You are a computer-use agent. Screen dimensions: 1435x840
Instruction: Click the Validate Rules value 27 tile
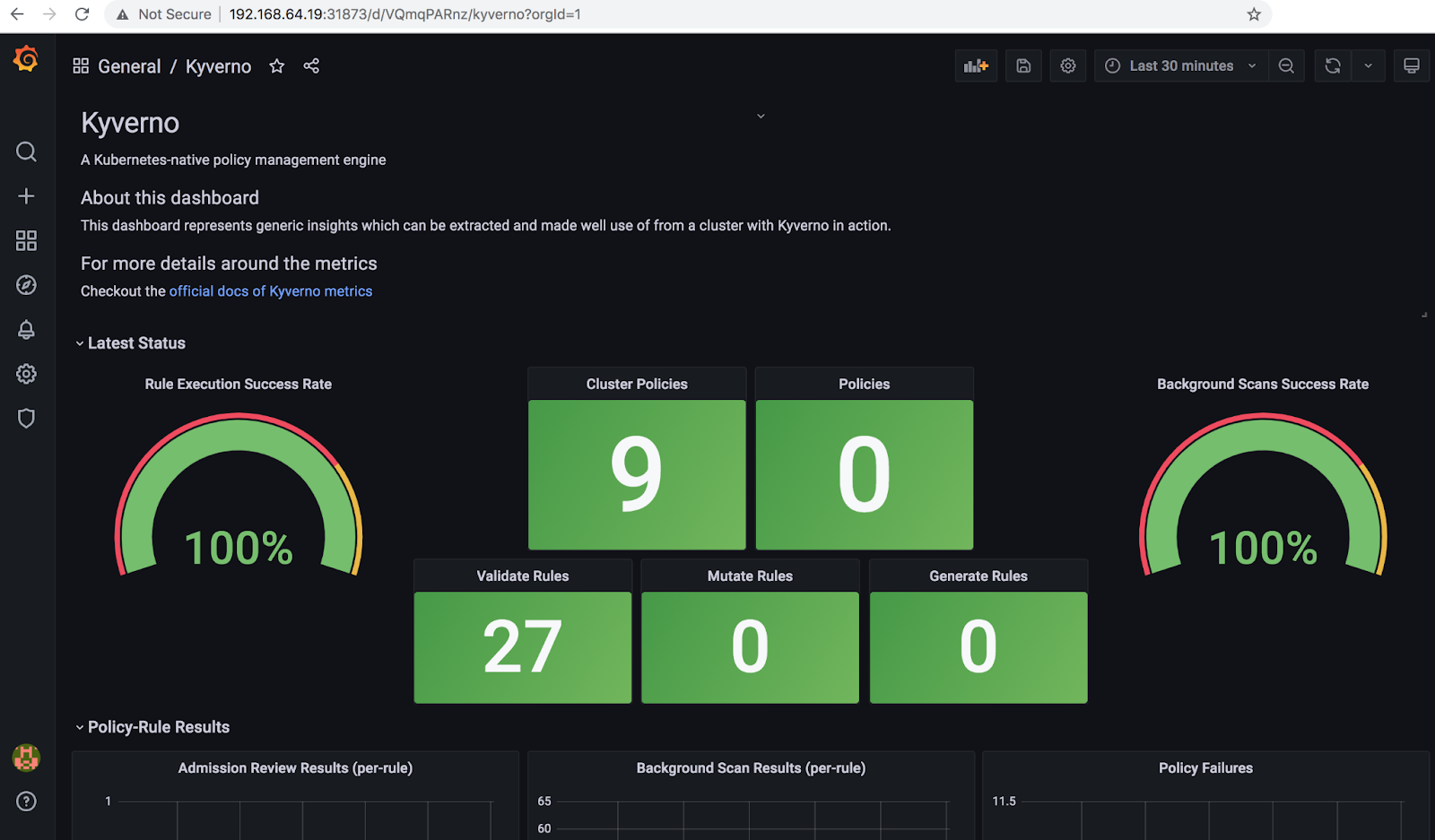click(523, 647)
